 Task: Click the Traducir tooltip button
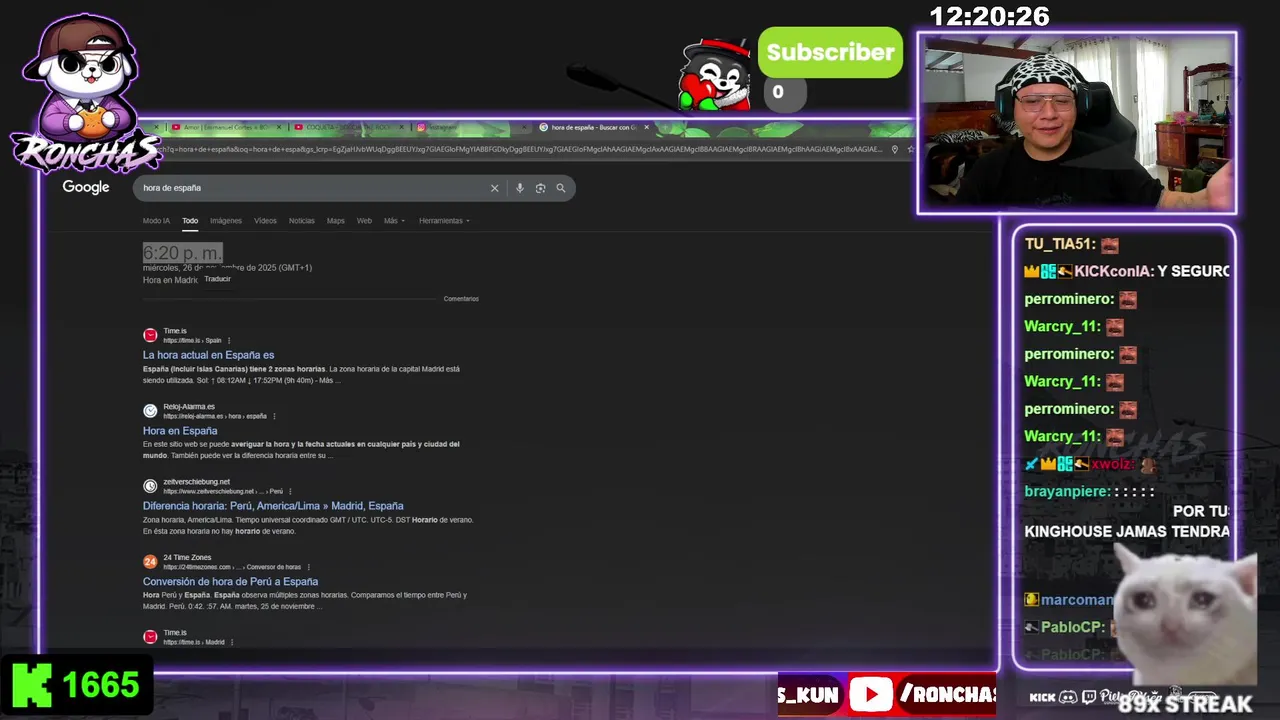coord(218,279)
